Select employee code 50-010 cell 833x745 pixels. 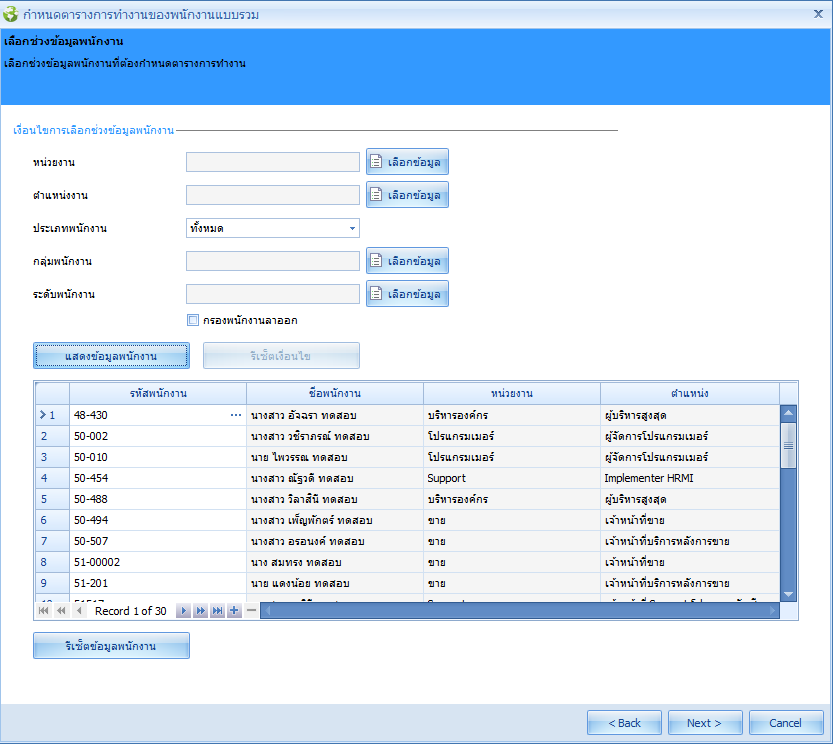point(158,457)
